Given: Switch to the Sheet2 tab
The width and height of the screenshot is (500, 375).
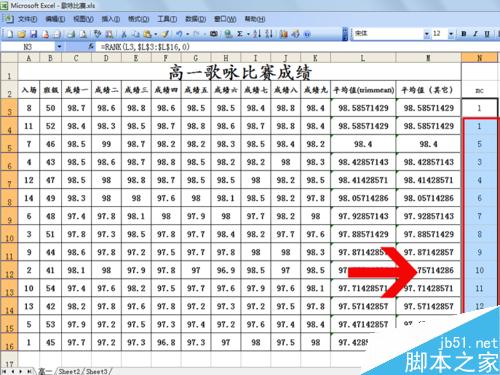Looking at the screenshot, I should 69,371.
